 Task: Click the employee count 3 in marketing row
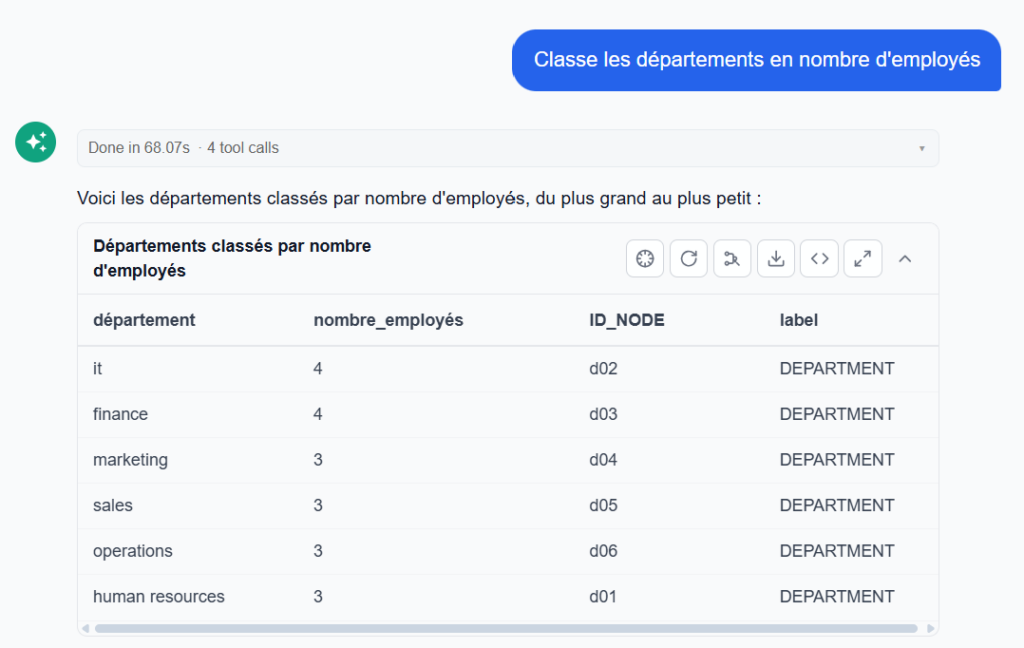pyautogui.click(x=318, y=460)
